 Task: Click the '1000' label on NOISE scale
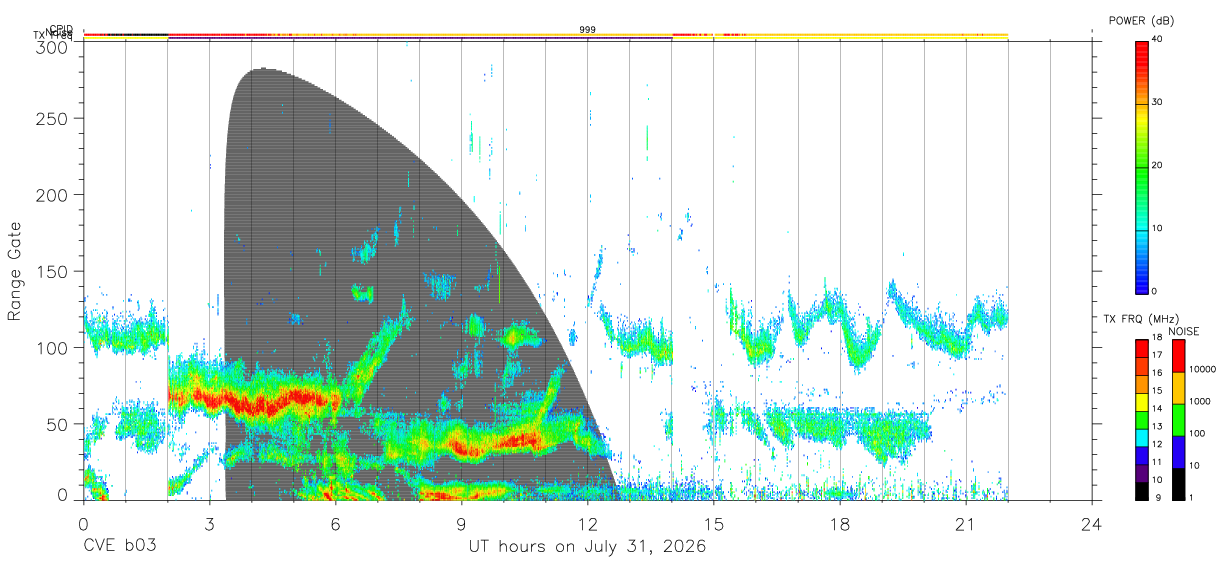tap(1201, 402)
